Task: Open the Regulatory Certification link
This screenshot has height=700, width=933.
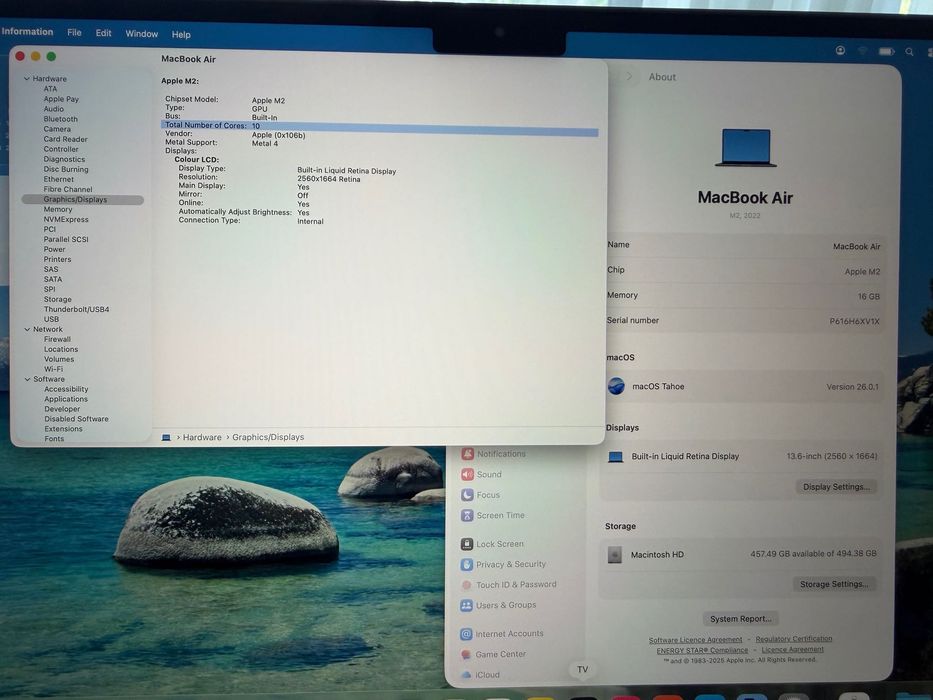Action: [794, 639]
